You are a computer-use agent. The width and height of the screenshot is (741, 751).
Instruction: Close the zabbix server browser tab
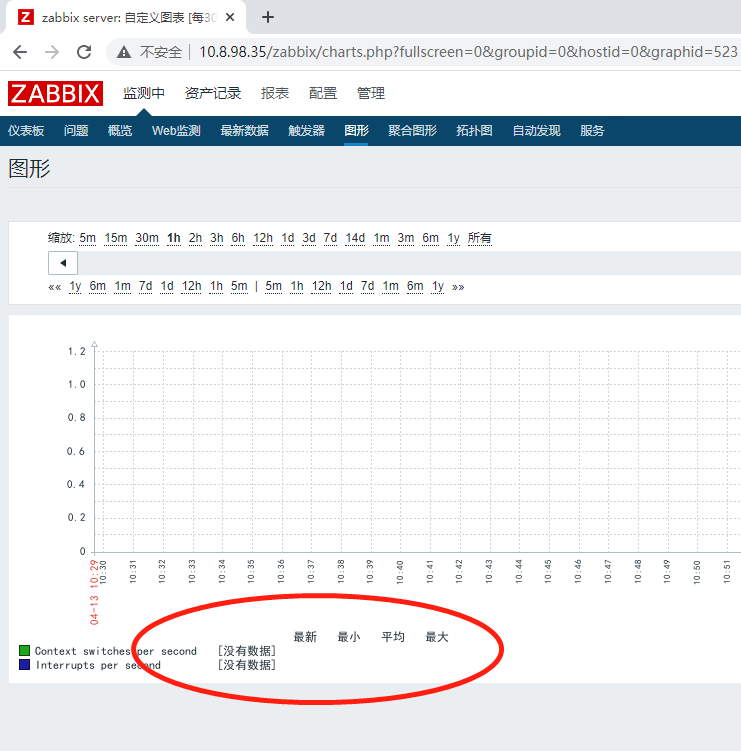(230, 18)
